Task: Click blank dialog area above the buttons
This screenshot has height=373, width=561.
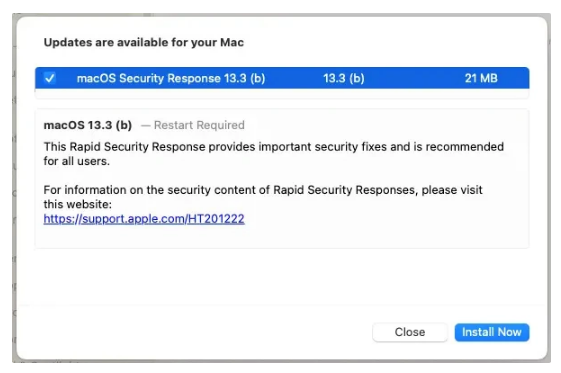Action: [x=282, y=277]
